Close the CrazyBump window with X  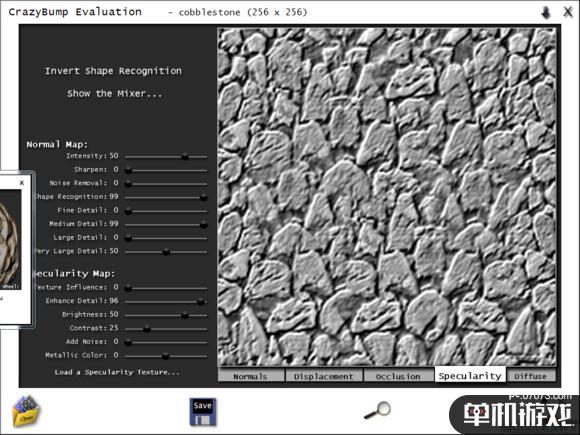coord(568,12)
